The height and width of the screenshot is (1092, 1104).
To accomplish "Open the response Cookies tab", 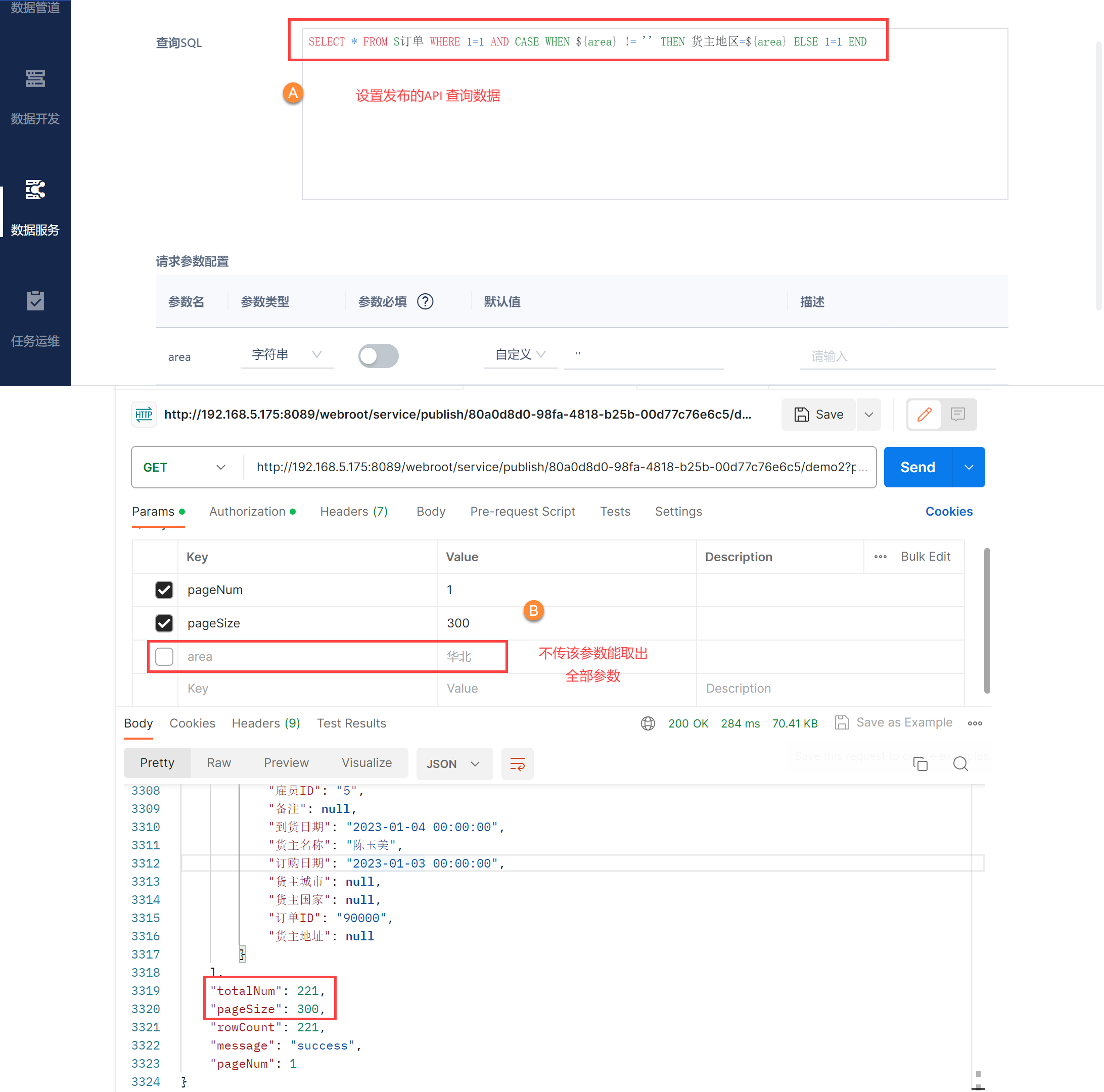I will (192, 723).
